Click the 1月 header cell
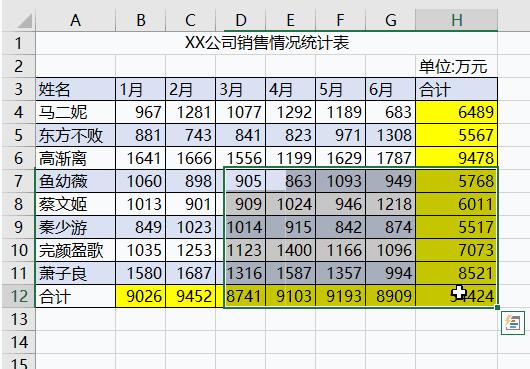The width and height of the screenshot is (530, 369). click(140, 89)
